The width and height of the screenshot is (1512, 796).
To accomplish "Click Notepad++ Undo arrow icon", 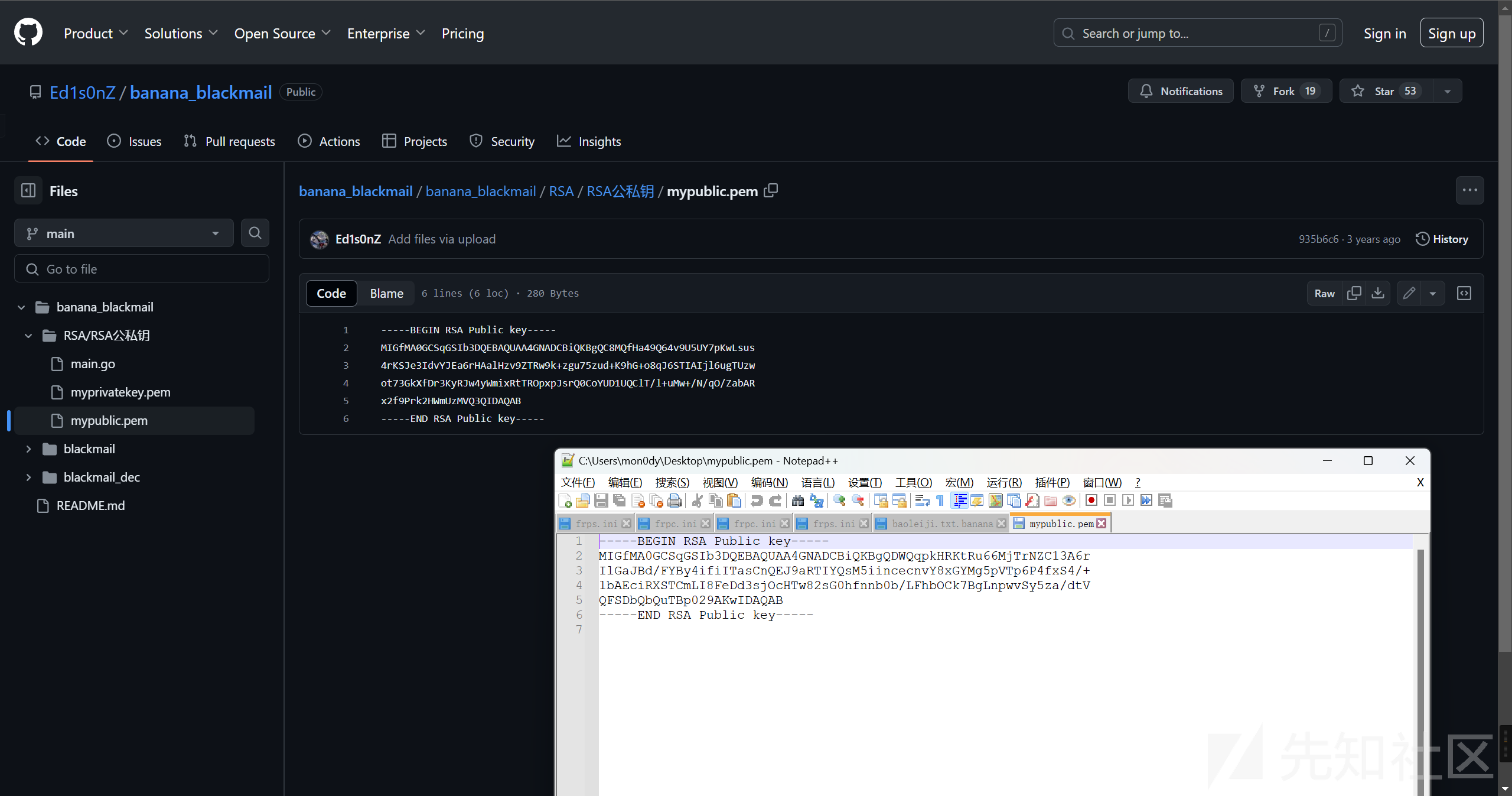I will click(x=757, y=501).
